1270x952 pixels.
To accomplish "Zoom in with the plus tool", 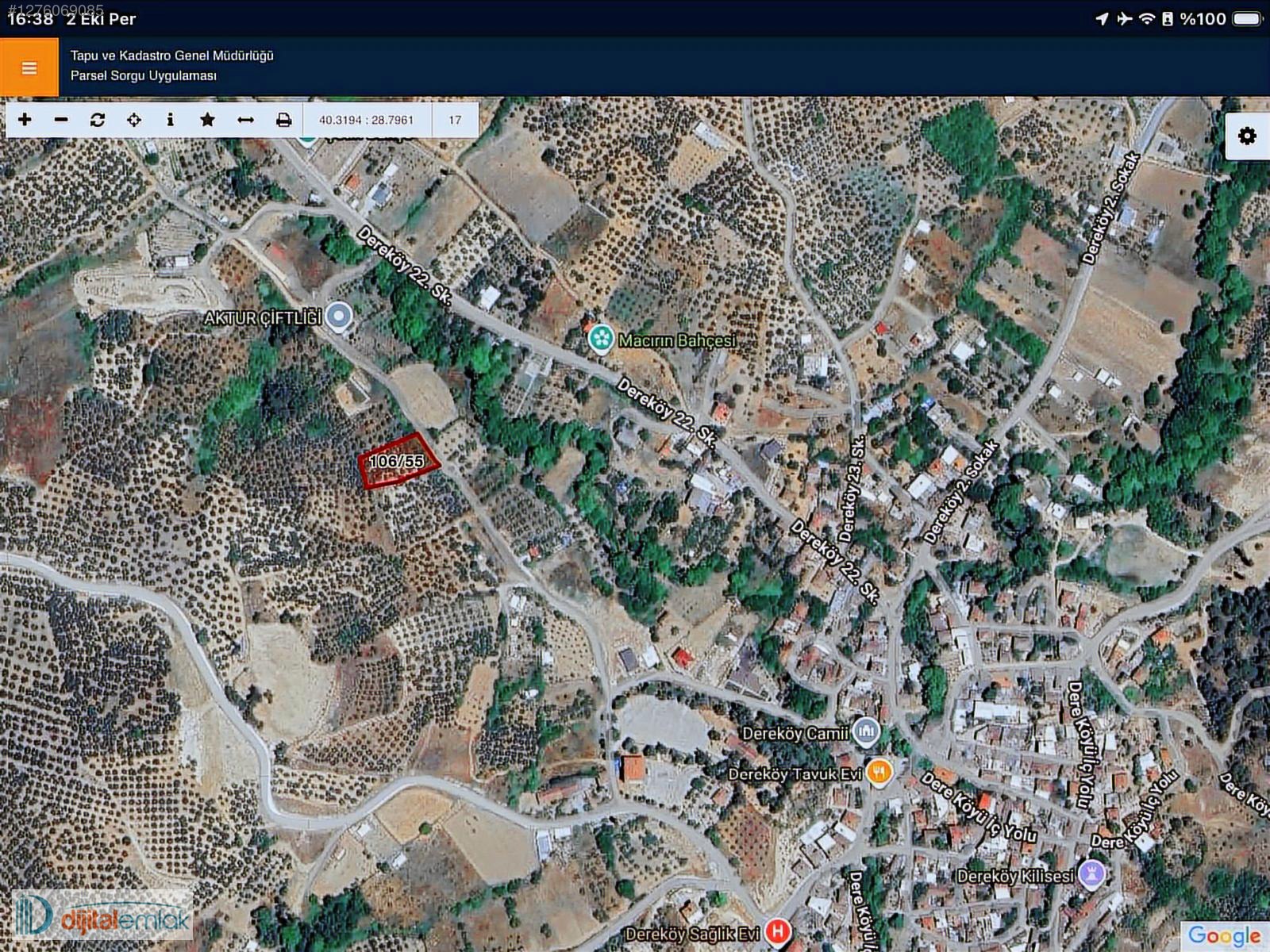I will (x=25, y=120).
